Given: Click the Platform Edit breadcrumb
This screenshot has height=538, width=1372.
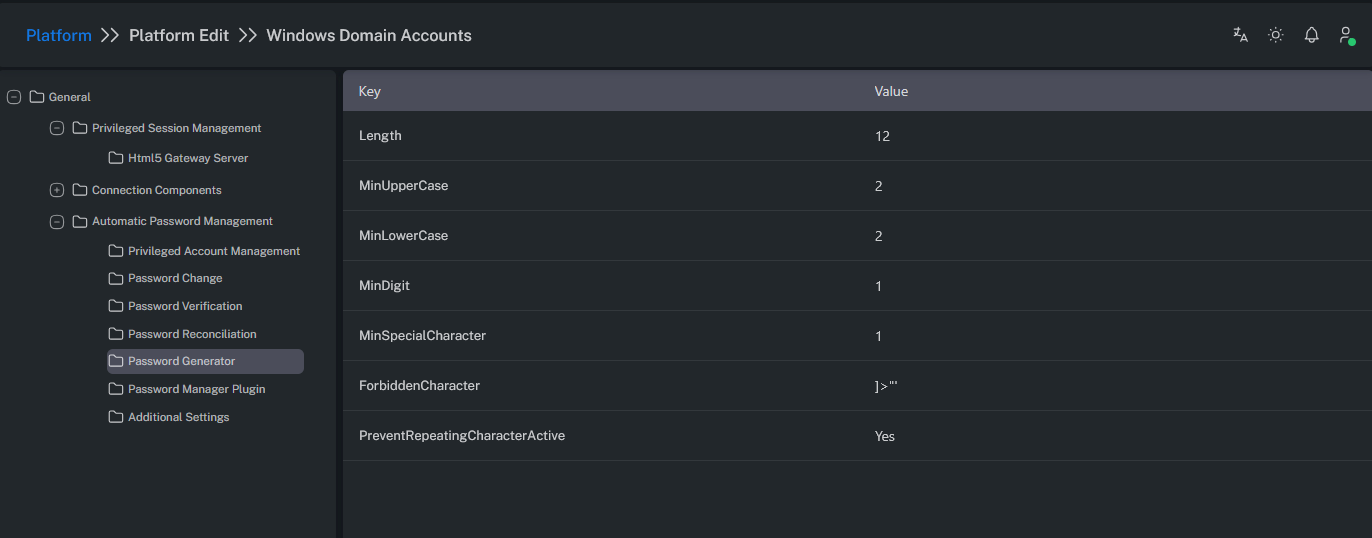Looking at the screenshot, I should [179, 35].
